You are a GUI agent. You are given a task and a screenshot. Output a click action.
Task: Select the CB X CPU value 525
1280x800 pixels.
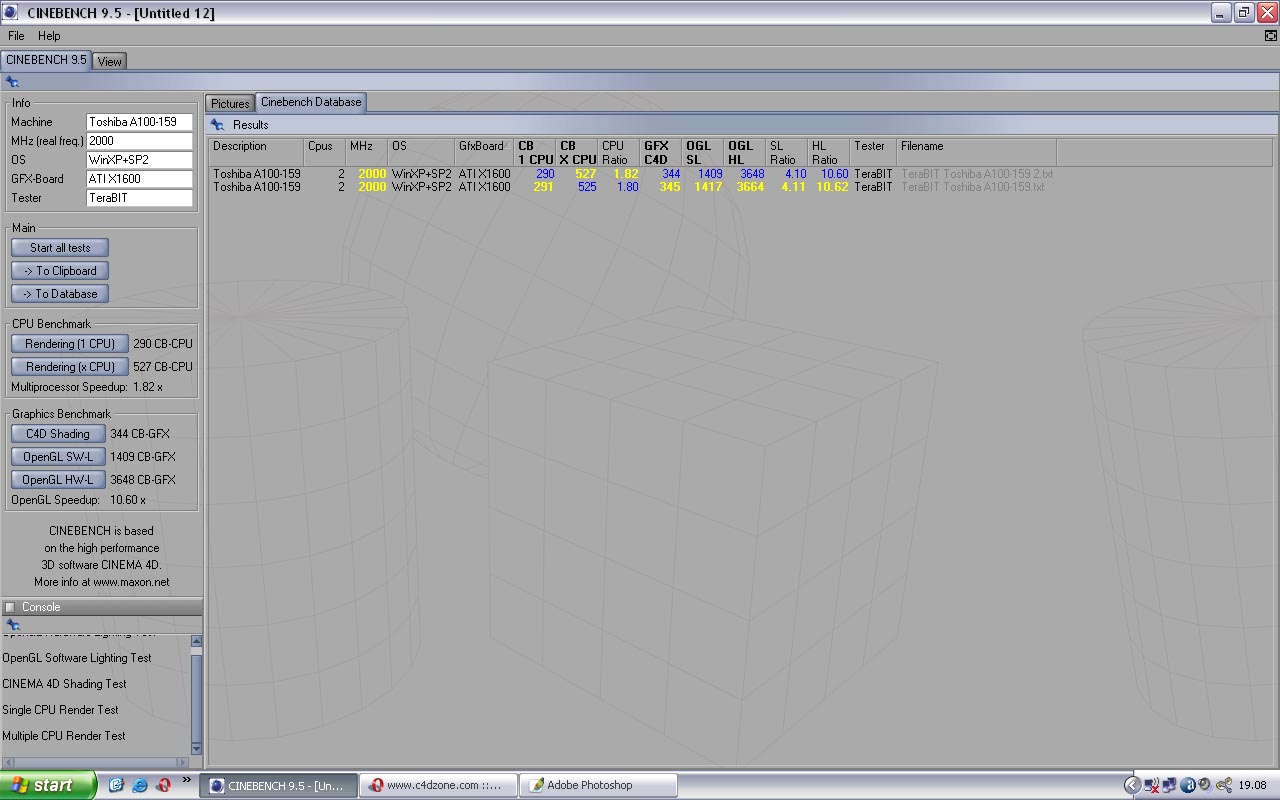[x=587, y=187]
